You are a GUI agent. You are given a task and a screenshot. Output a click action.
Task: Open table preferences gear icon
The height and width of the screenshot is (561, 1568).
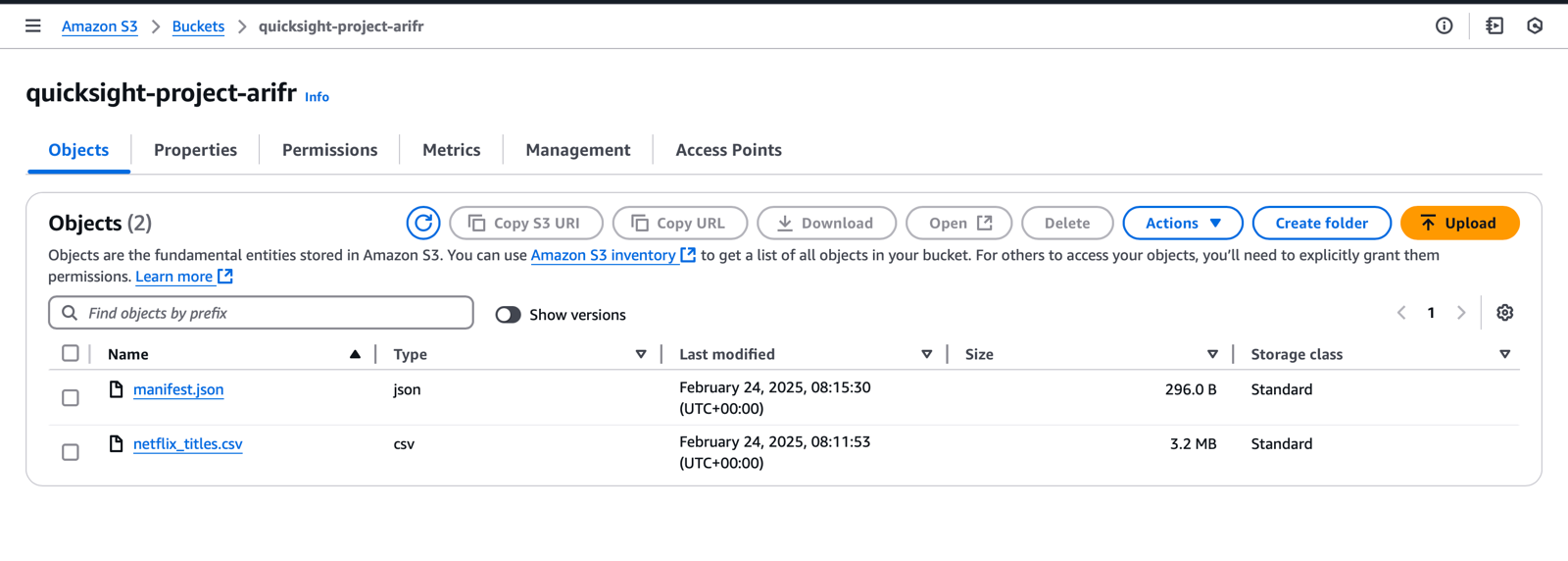pos(1505,313)
